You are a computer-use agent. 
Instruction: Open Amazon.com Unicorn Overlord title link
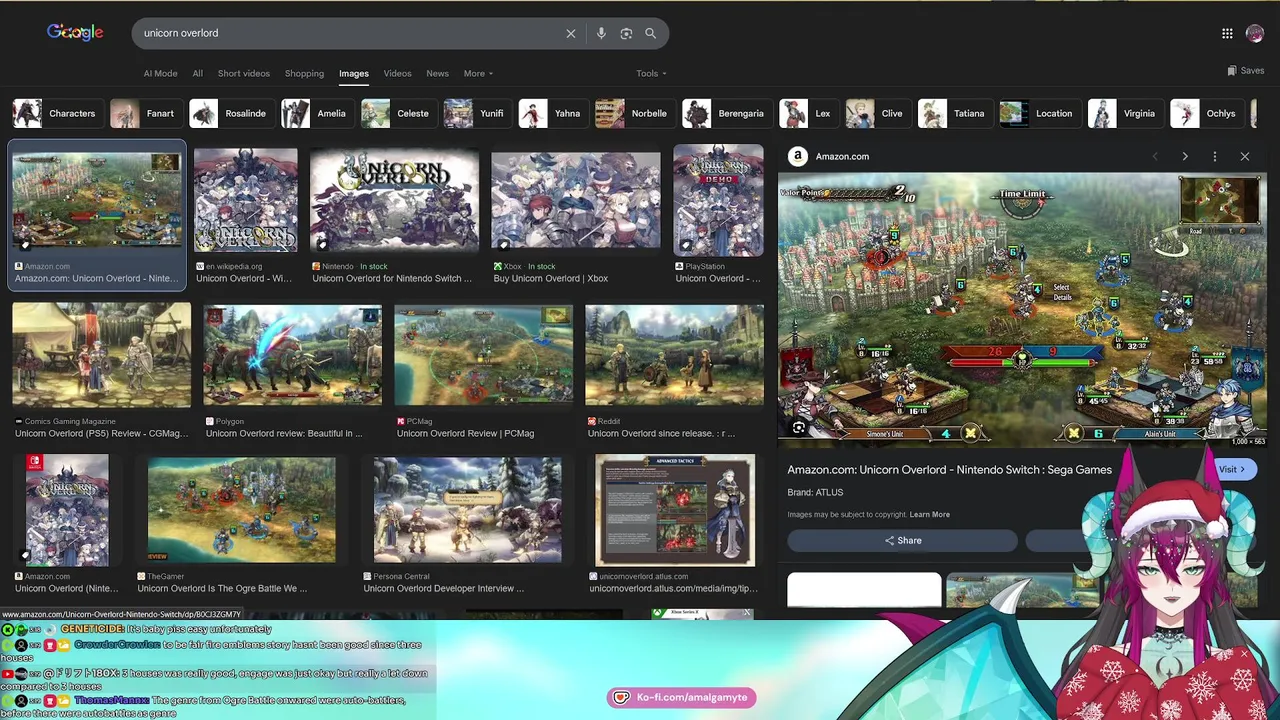click(949, 469)
